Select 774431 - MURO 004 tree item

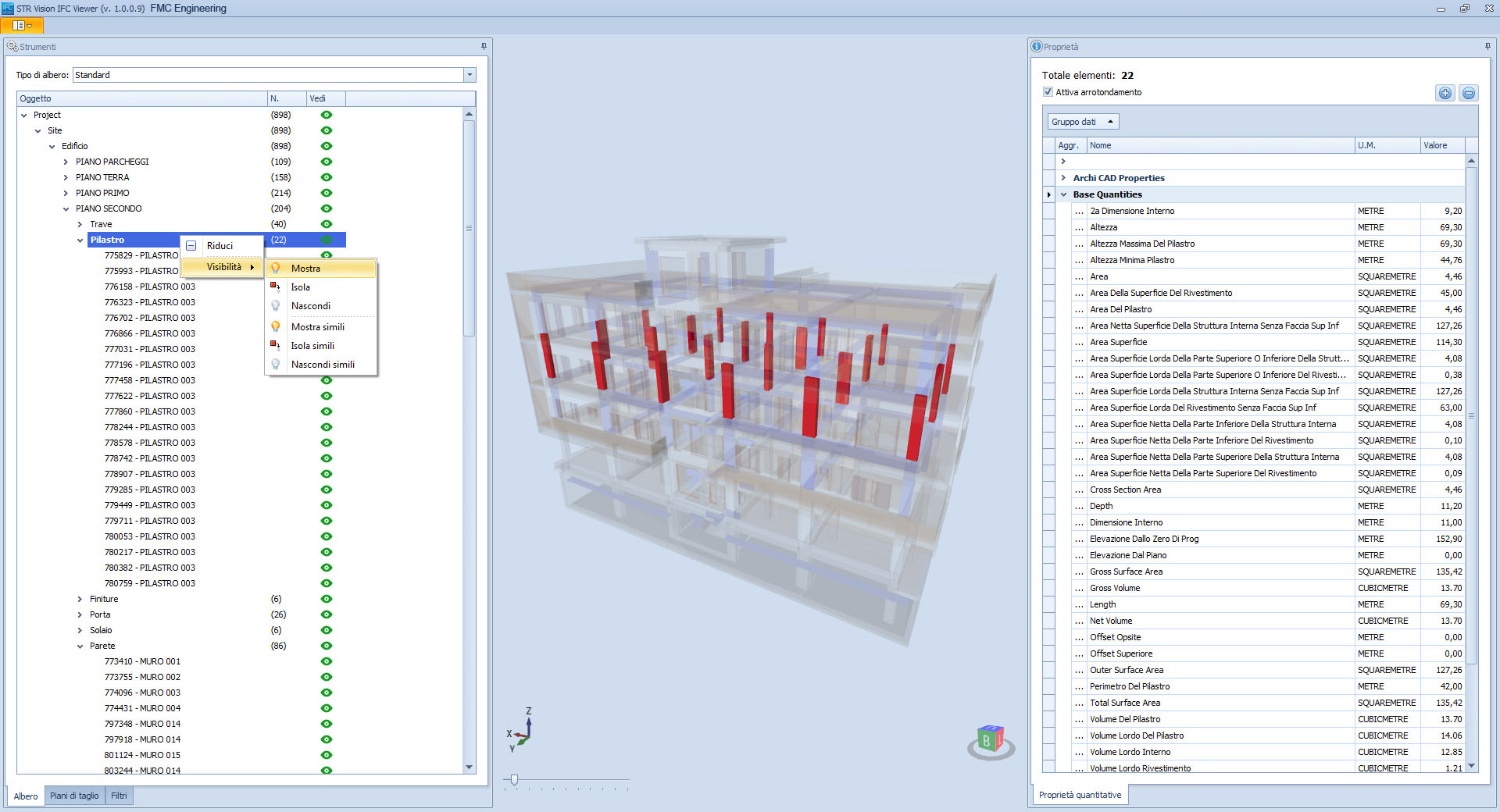coord(142,708)
